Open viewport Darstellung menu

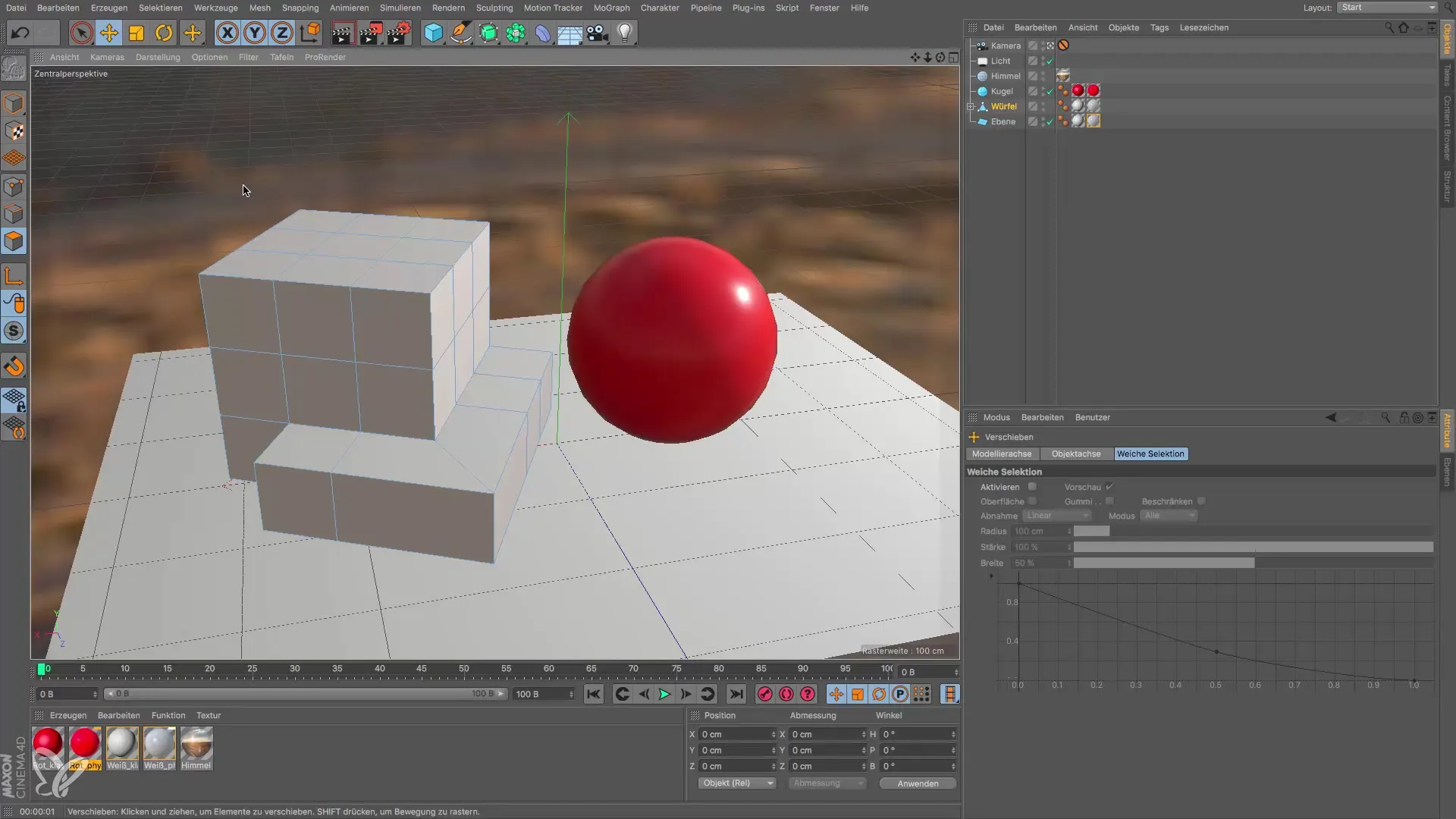click(158, 57)
